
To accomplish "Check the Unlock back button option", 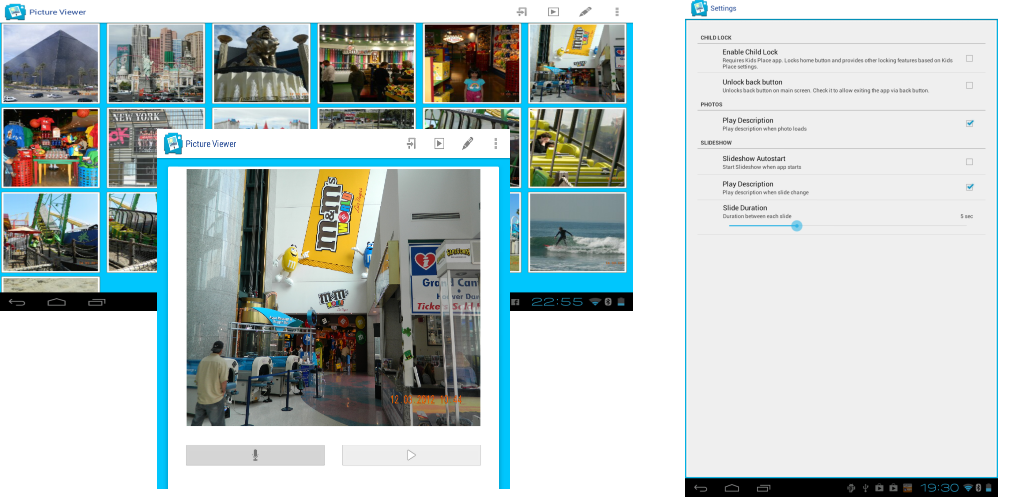I will 969,86.
